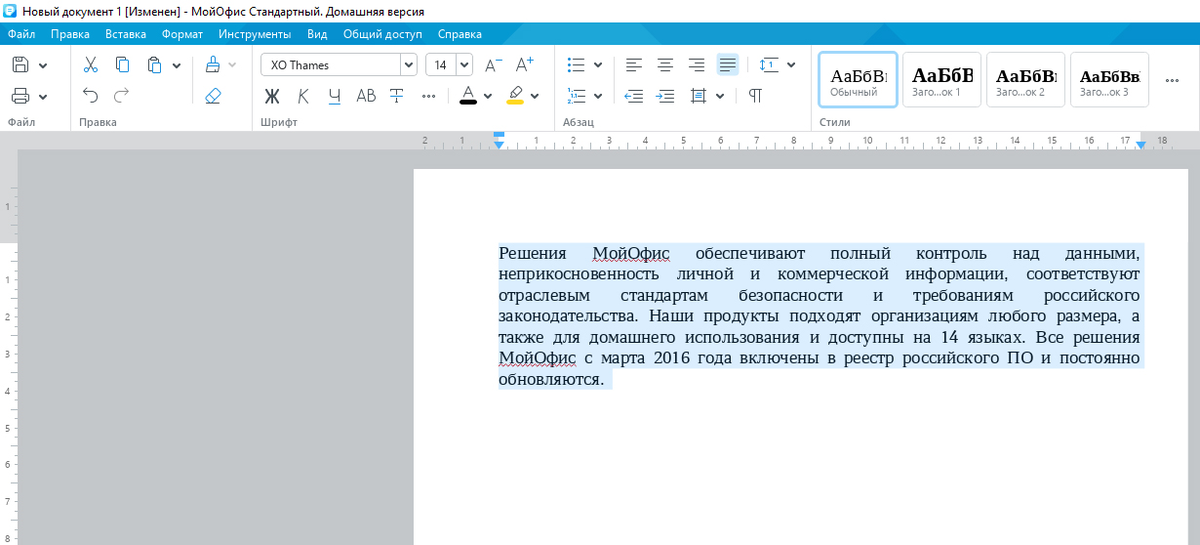Apply the Заго...ок 3 heading style
Screen dimensions: 1200x545
pos(1110,80)
